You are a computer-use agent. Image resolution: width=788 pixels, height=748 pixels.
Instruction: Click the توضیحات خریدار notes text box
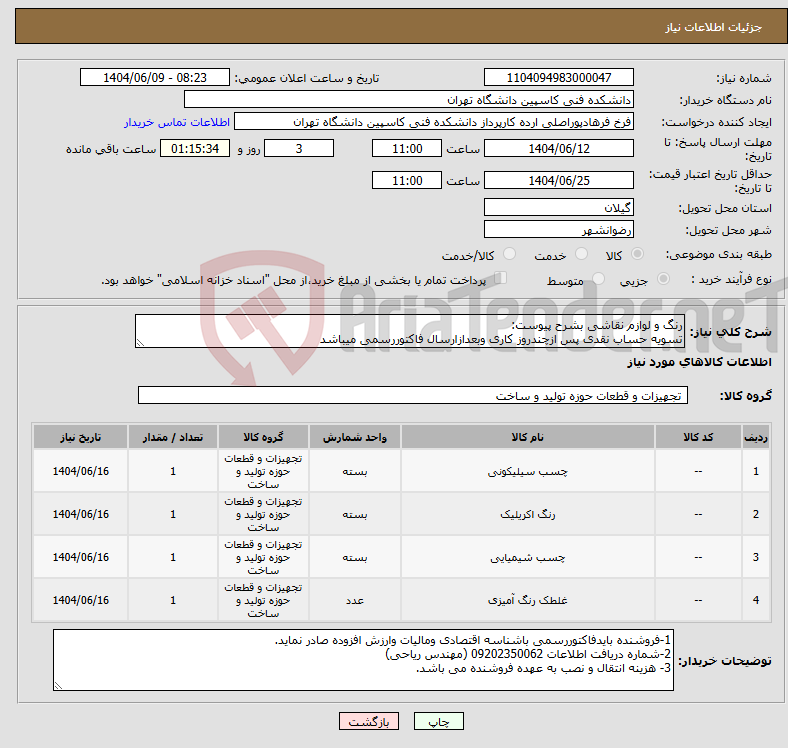pyautogui.click(x=362, y=660)
